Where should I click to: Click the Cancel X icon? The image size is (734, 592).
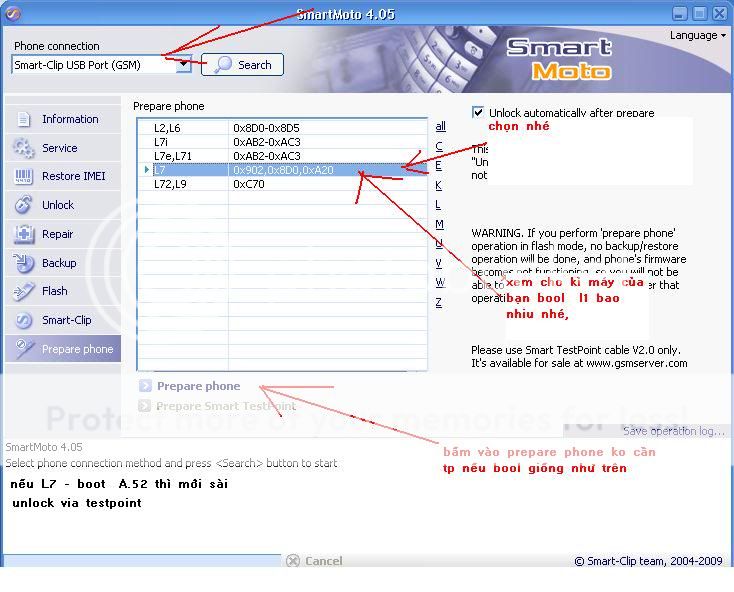pyautogui.click(x=293, y=560)
